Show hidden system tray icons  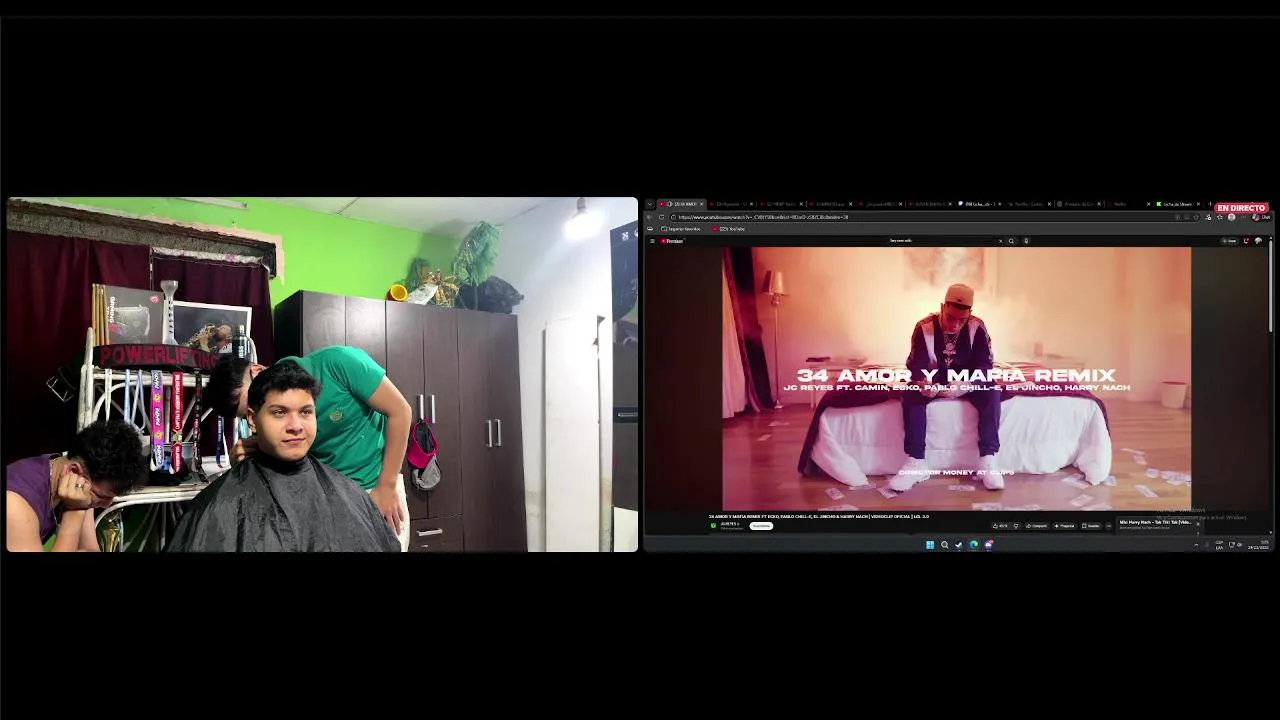click(1196, 545)
